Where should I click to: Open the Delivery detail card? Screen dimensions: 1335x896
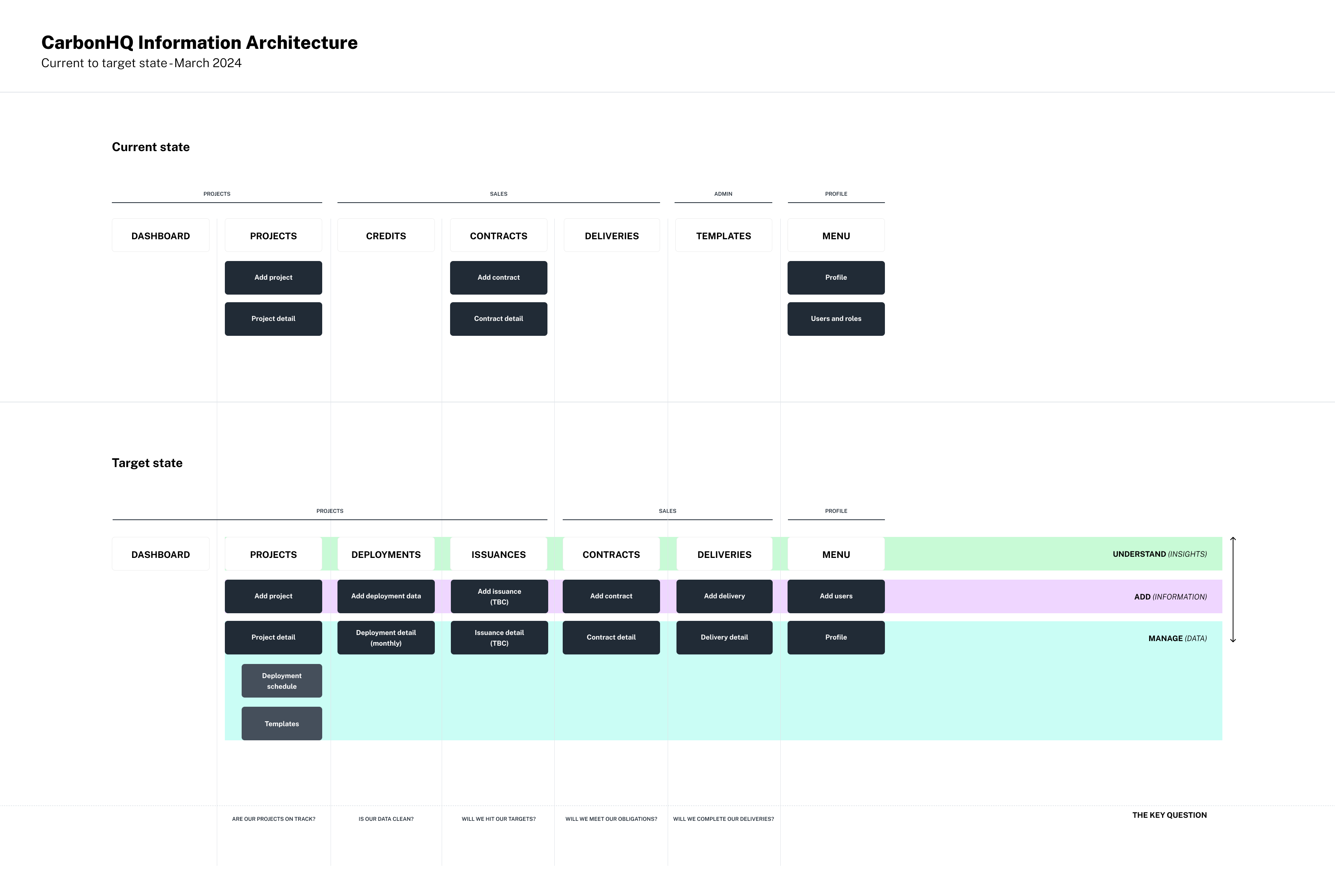724,638
